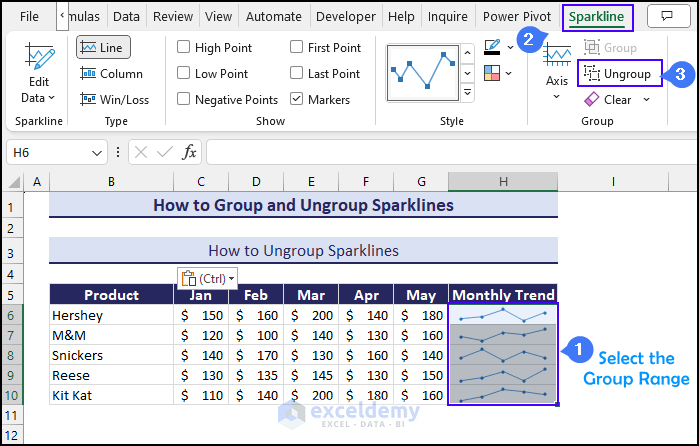Switch to the Power Pivot tab
This screenshot has height=446, width=699.
pos(516,17)
